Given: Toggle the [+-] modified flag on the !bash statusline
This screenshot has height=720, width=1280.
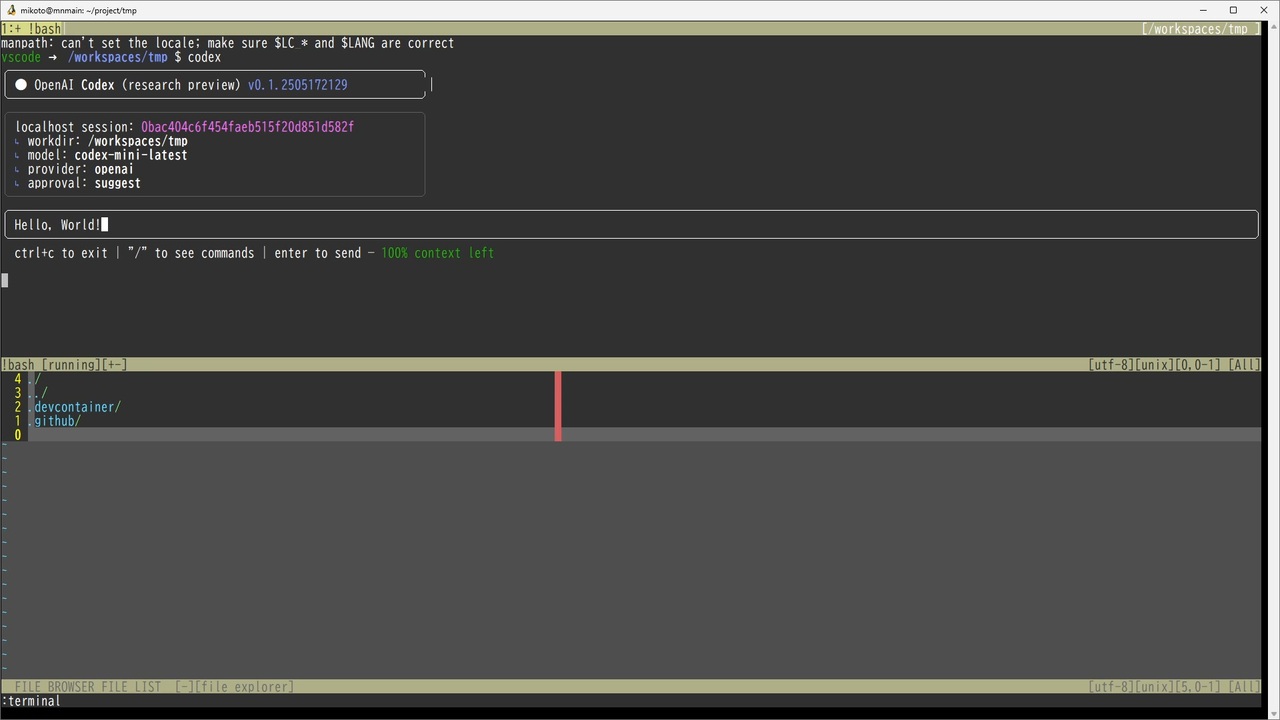Looking at the screenshot, I should pos(115,365).
